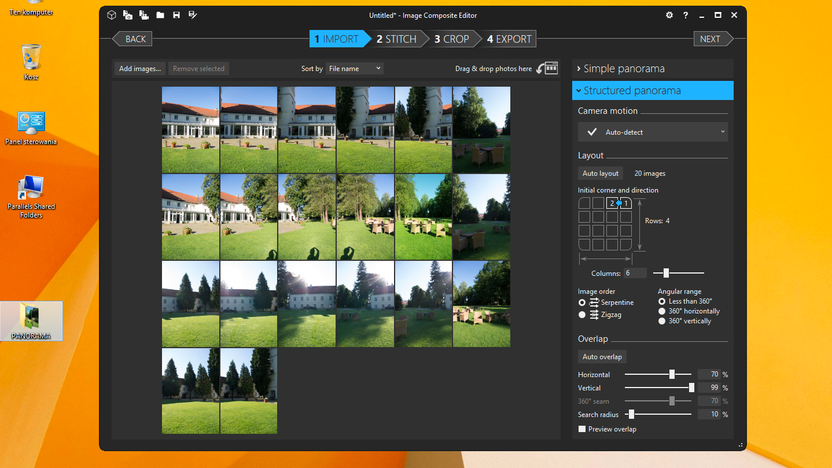Adjust the Horizontal overlap slider

point(672,374)
